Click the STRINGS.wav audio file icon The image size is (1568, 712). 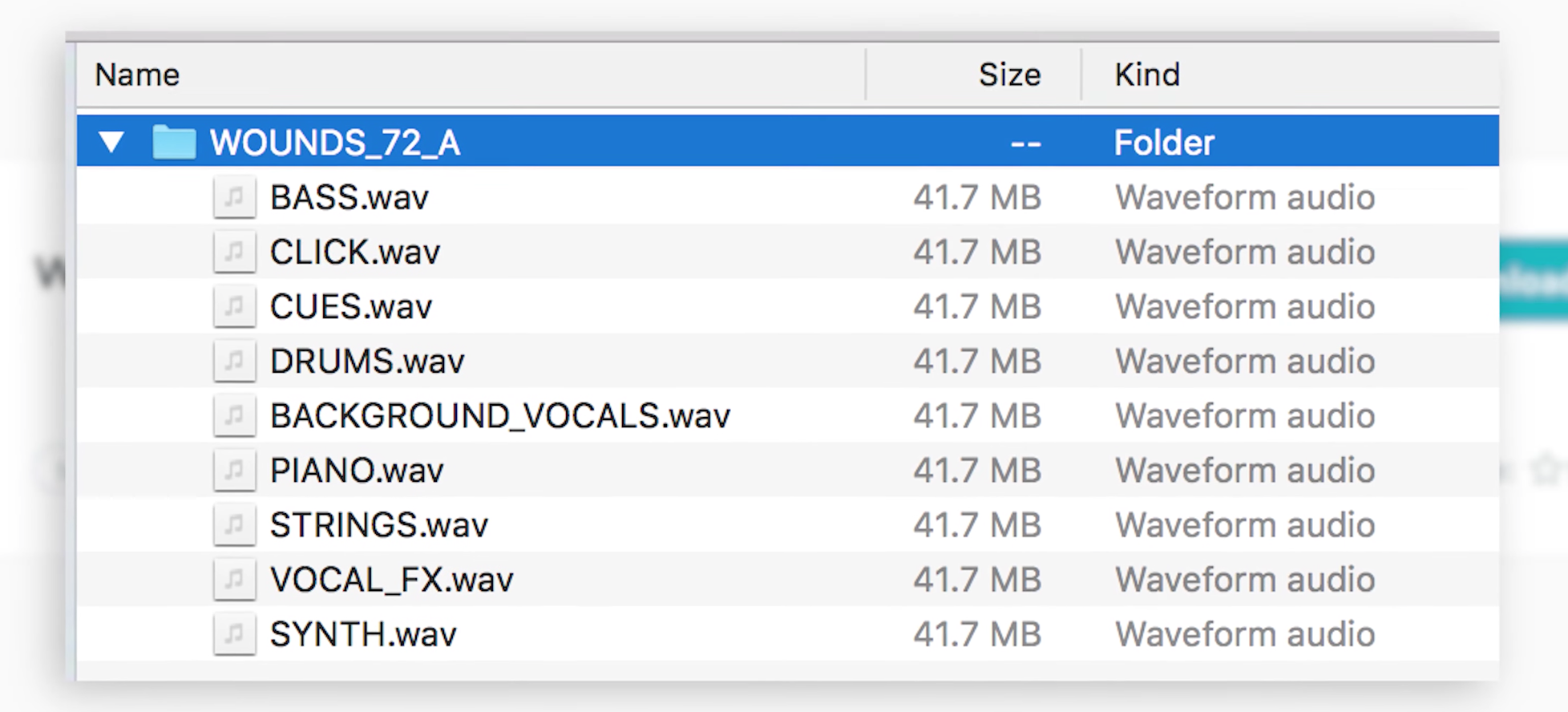(x=234, y=524)
